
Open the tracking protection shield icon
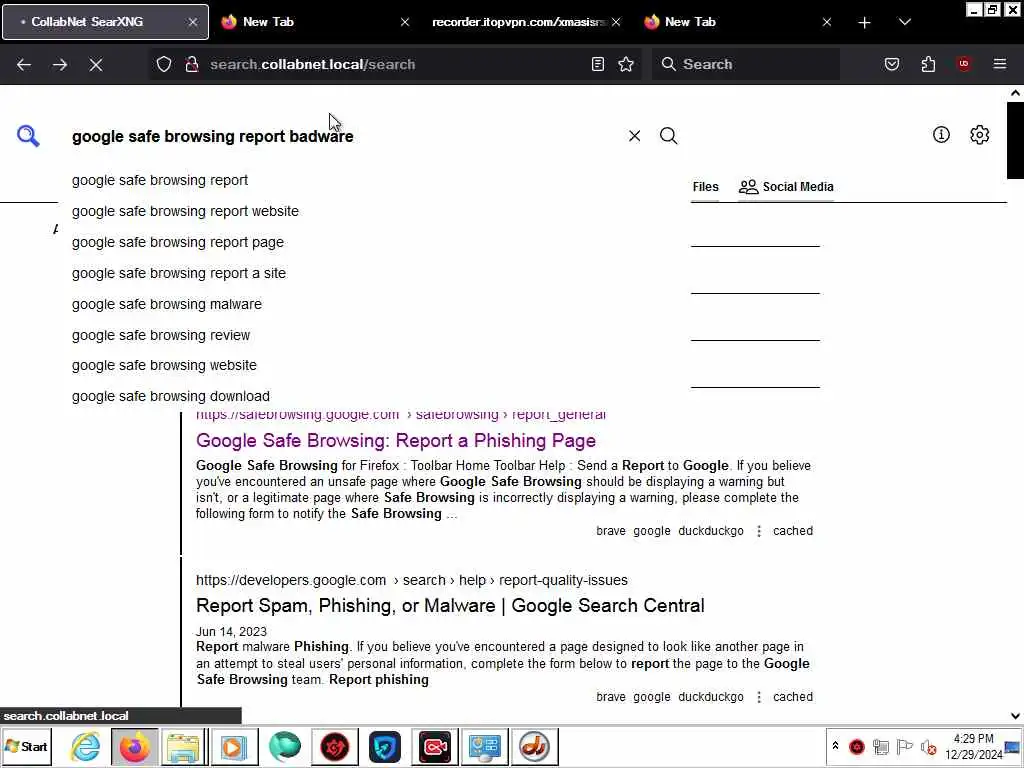point(164,64)
